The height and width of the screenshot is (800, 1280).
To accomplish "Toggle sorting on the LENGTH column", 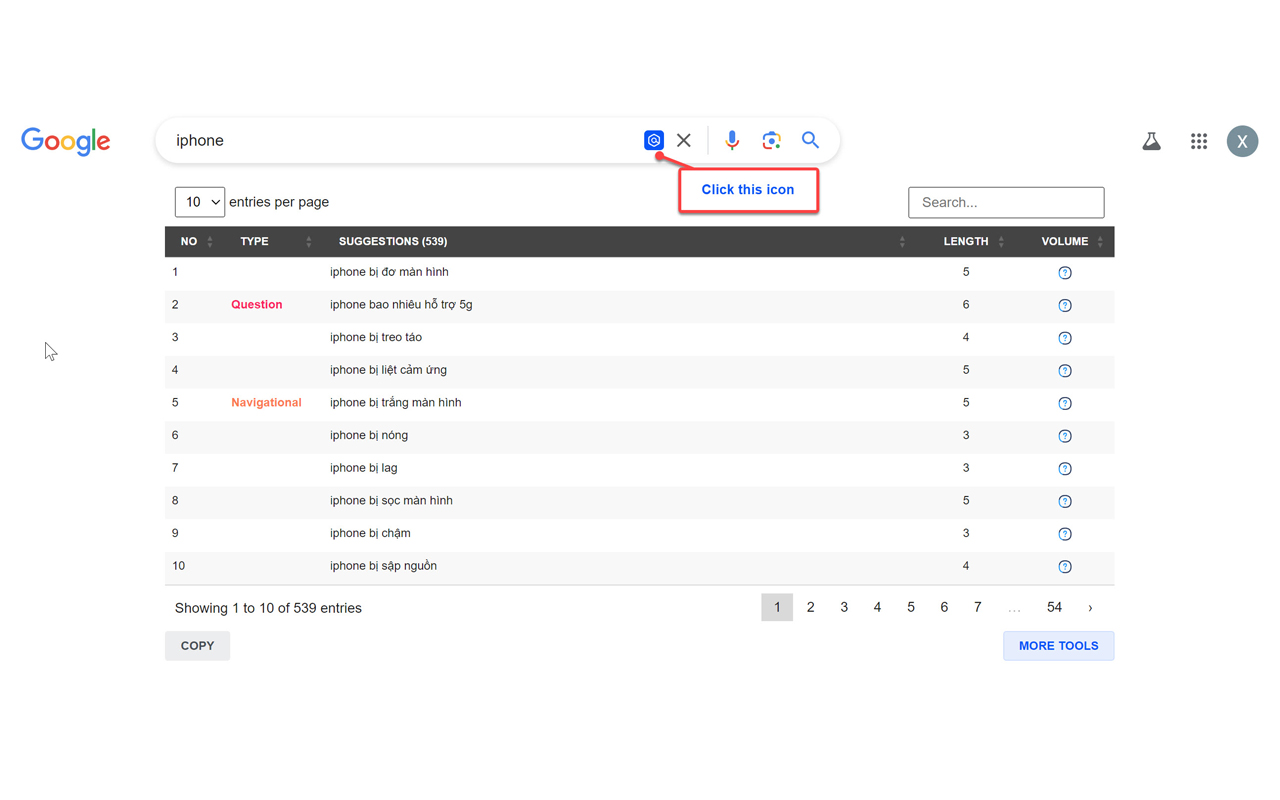I will pos(1002,241).
